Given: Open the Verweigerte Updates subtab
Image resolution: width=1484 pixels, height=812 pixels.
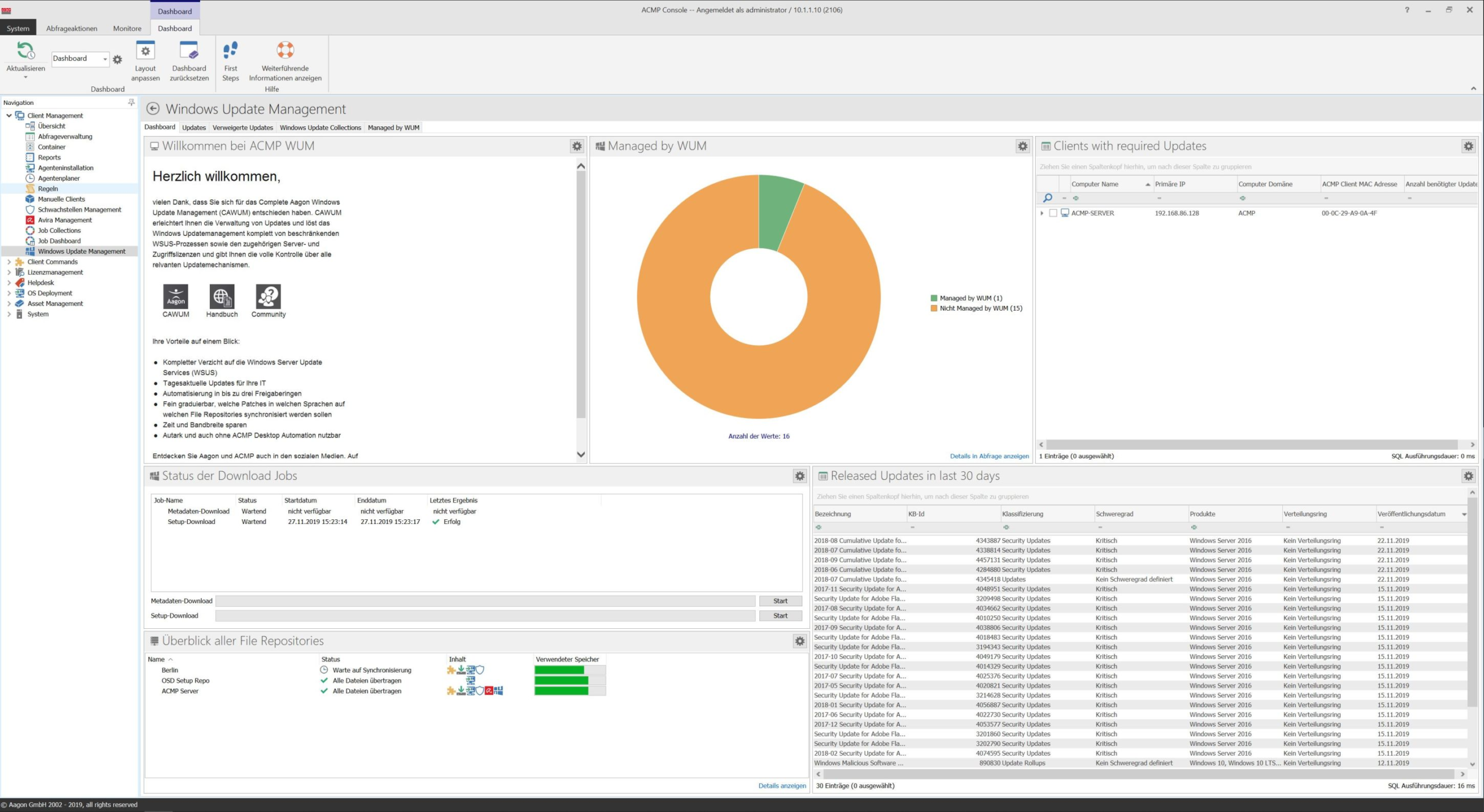Looking at the screenshot, I should point(242,128).
